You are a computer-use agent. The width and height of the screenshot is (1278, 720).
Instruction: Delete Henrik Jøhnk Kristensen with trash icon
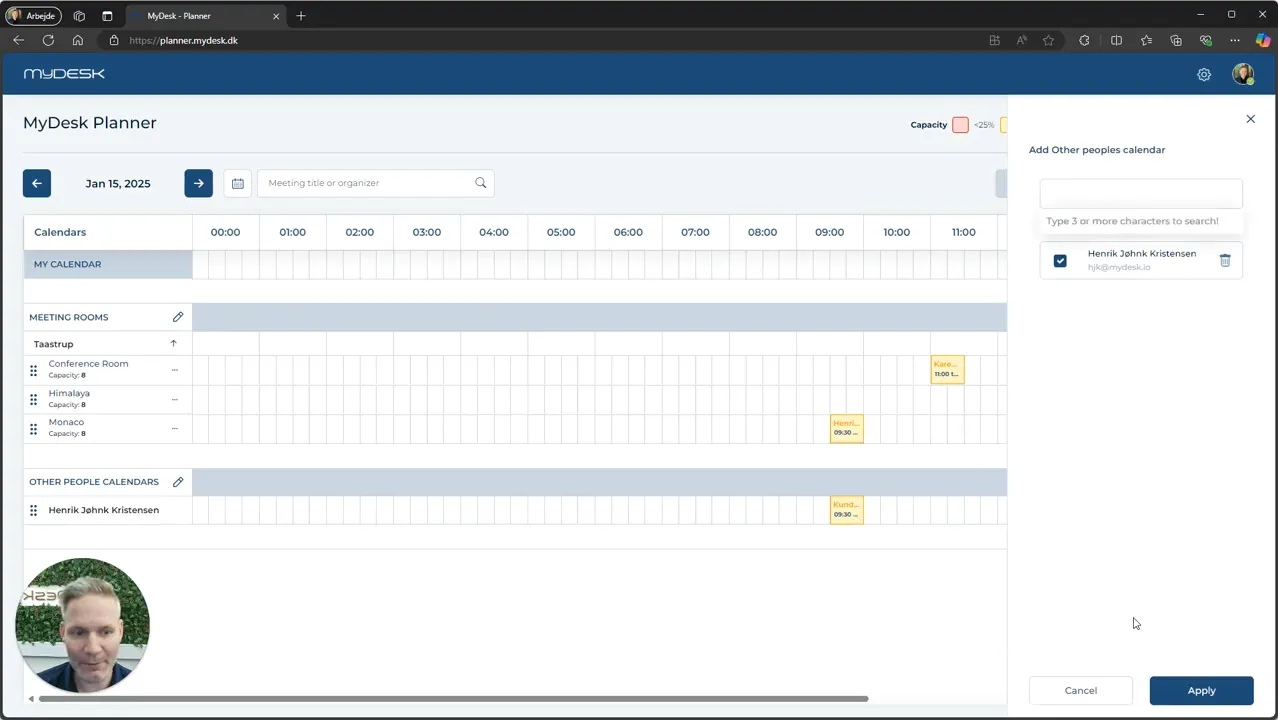coord(1225,260)
